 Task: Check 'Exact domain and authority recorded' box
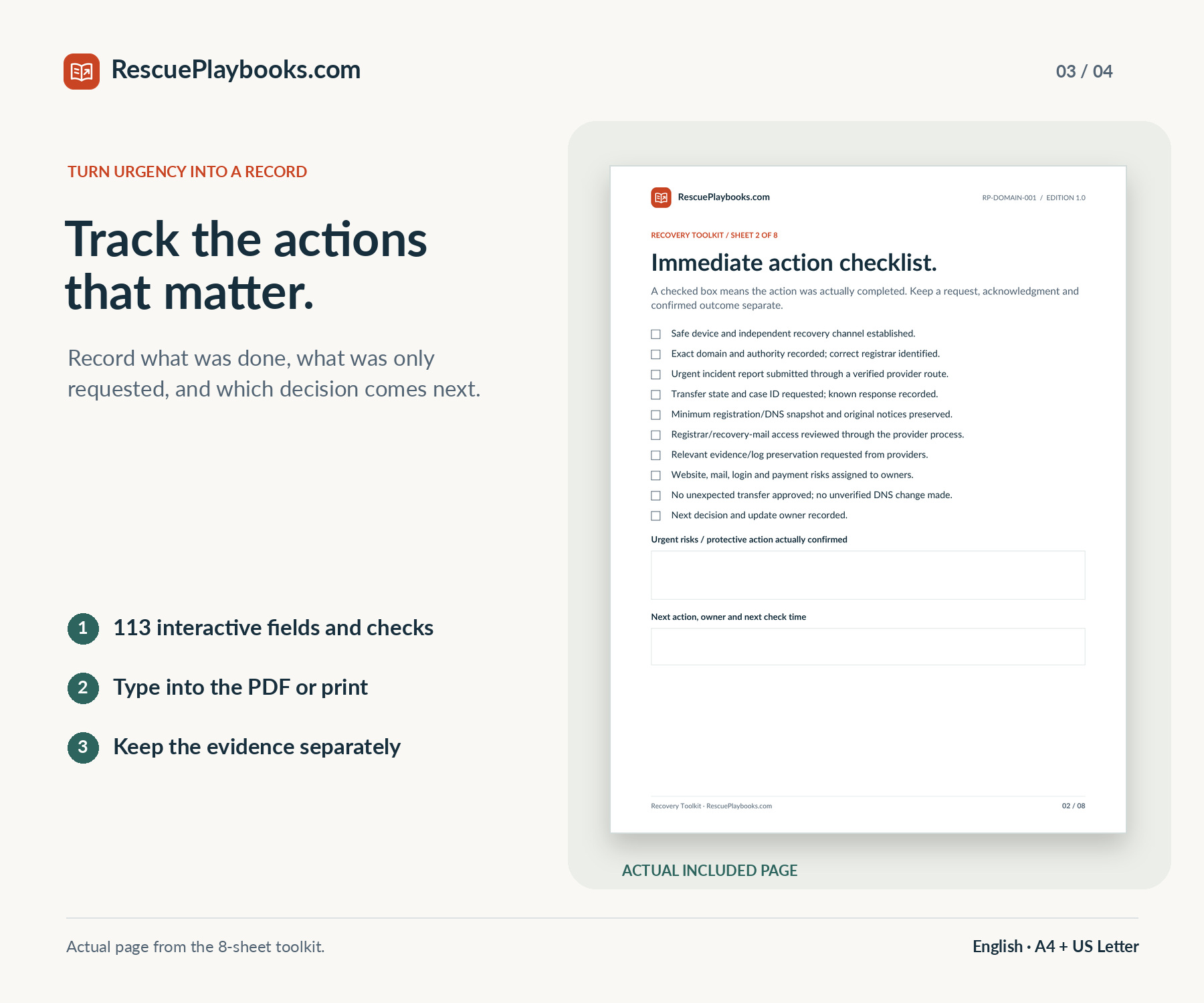[656, 354]
